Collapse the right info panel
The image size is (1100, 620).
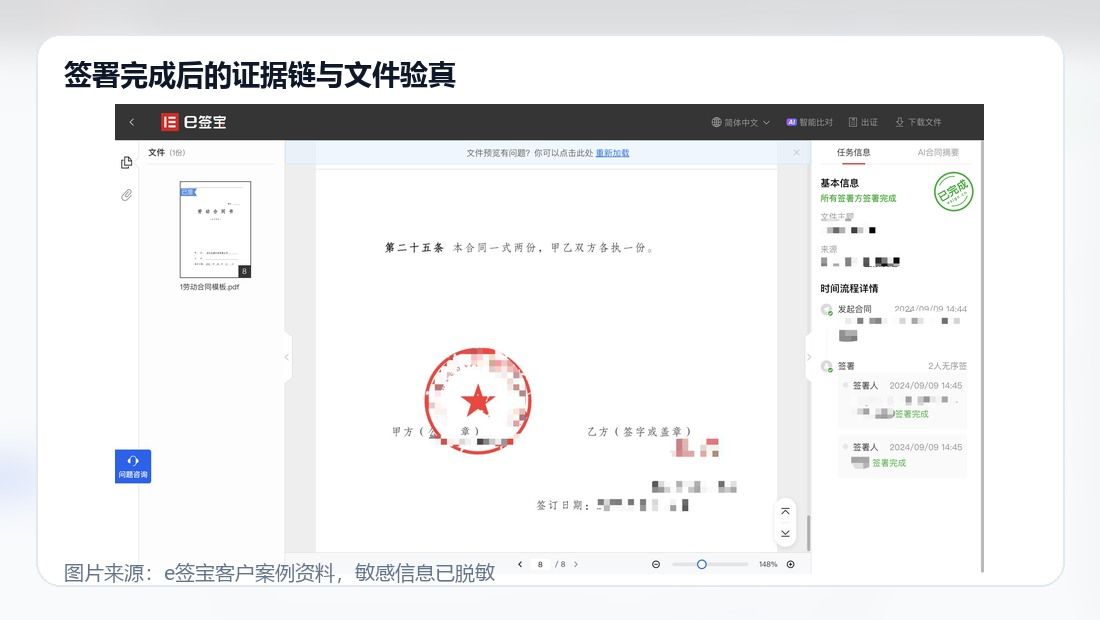809,357
